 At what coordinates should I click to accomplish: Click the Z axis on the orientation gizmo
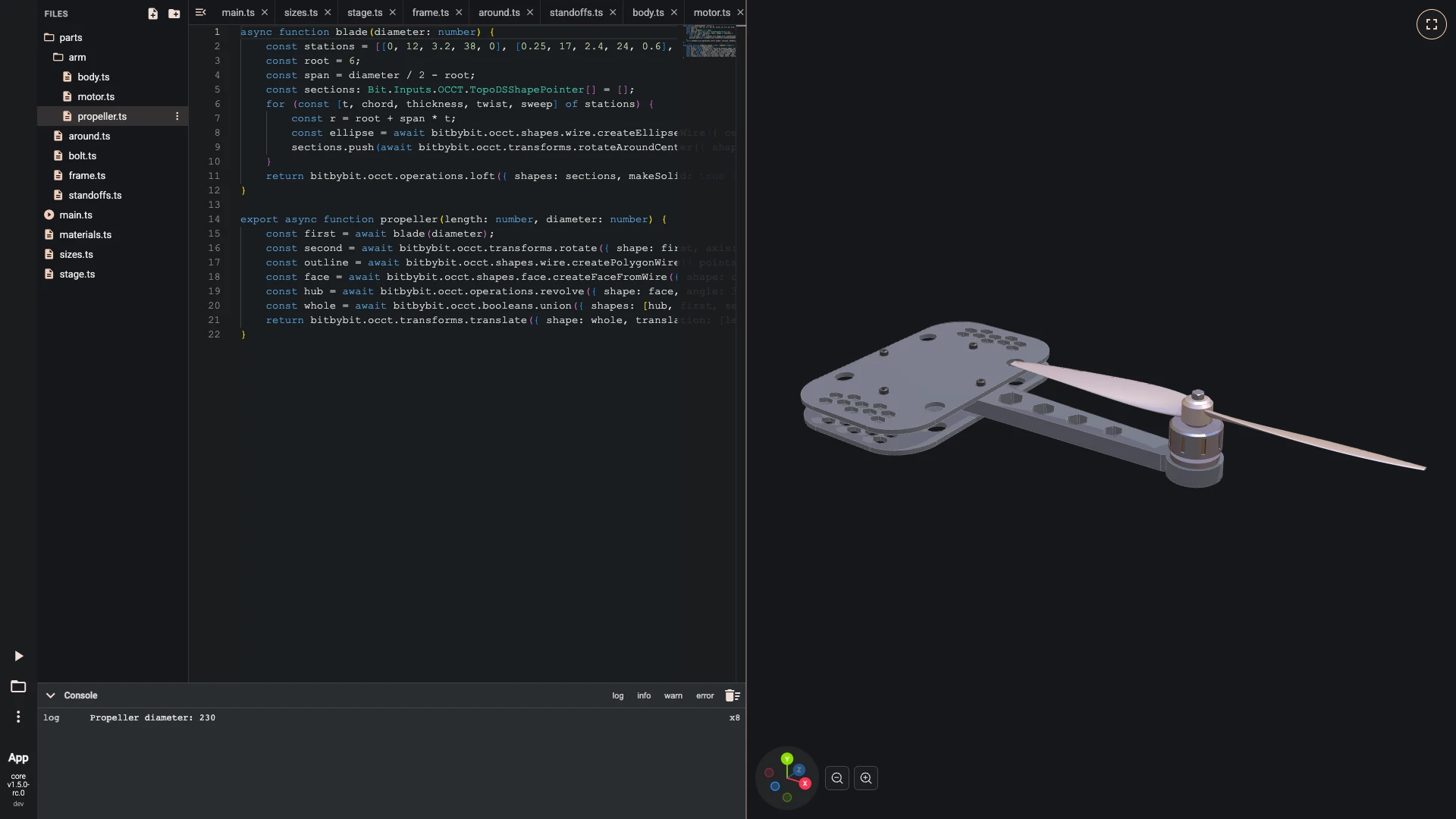tap(799, 770)
